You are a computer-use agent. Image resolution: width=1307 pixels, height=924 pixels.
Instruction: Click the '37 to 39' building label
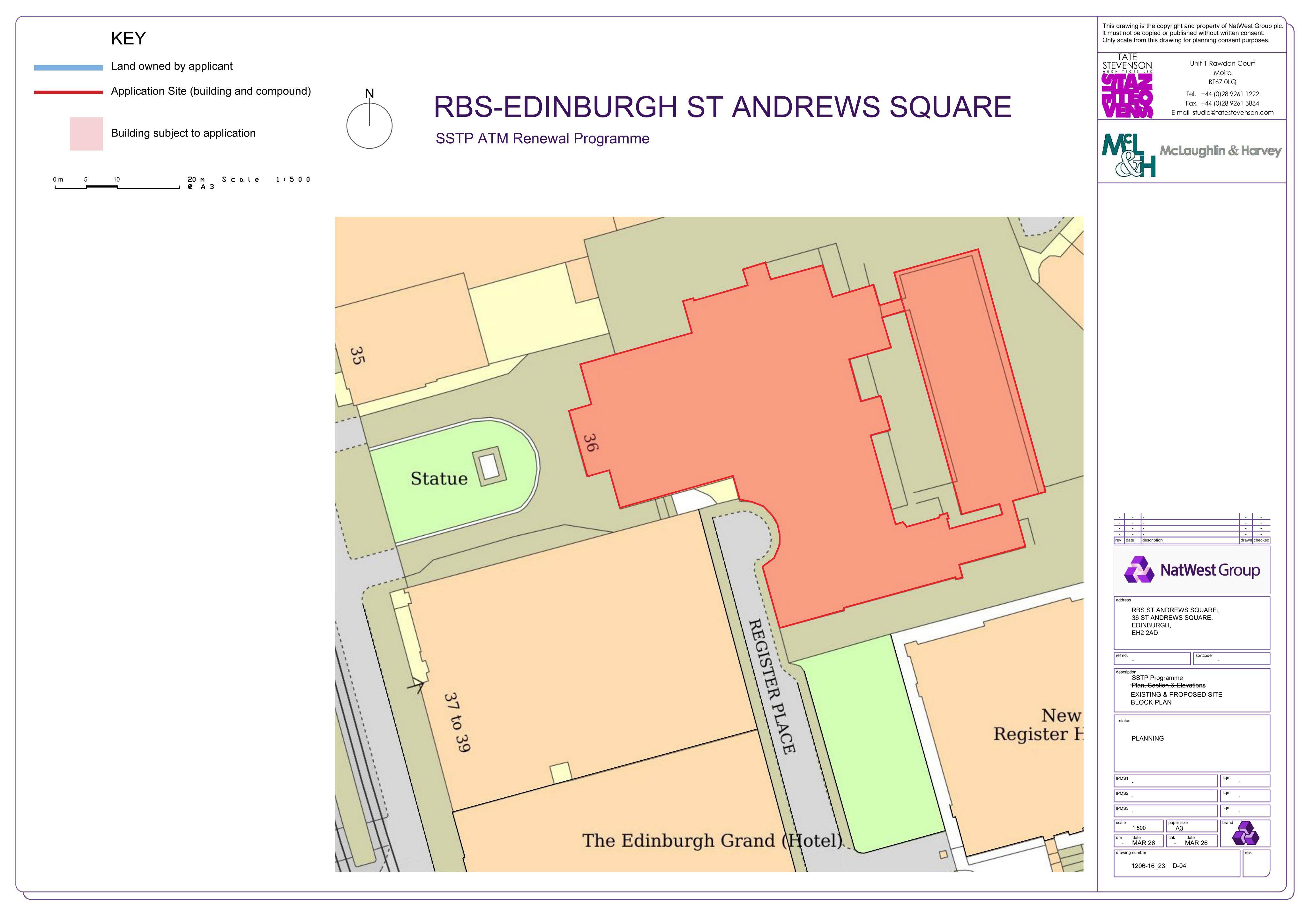[x=457, y=722]
